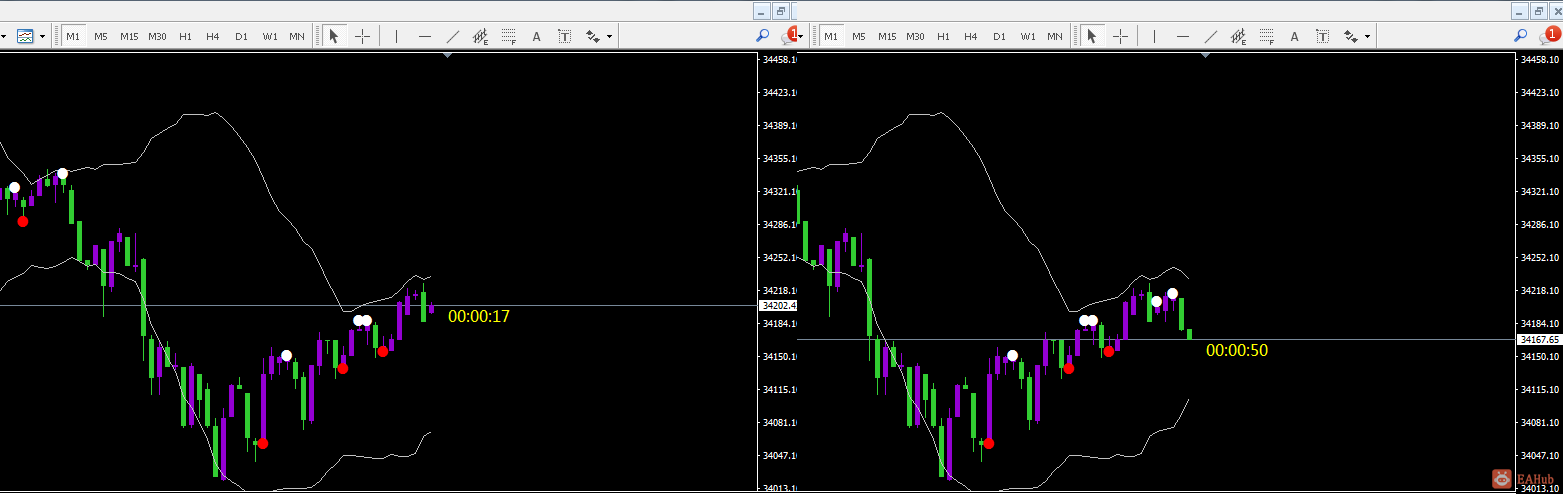Open search magnifier in left window
Screen dimensions: 1563x494
763,36
